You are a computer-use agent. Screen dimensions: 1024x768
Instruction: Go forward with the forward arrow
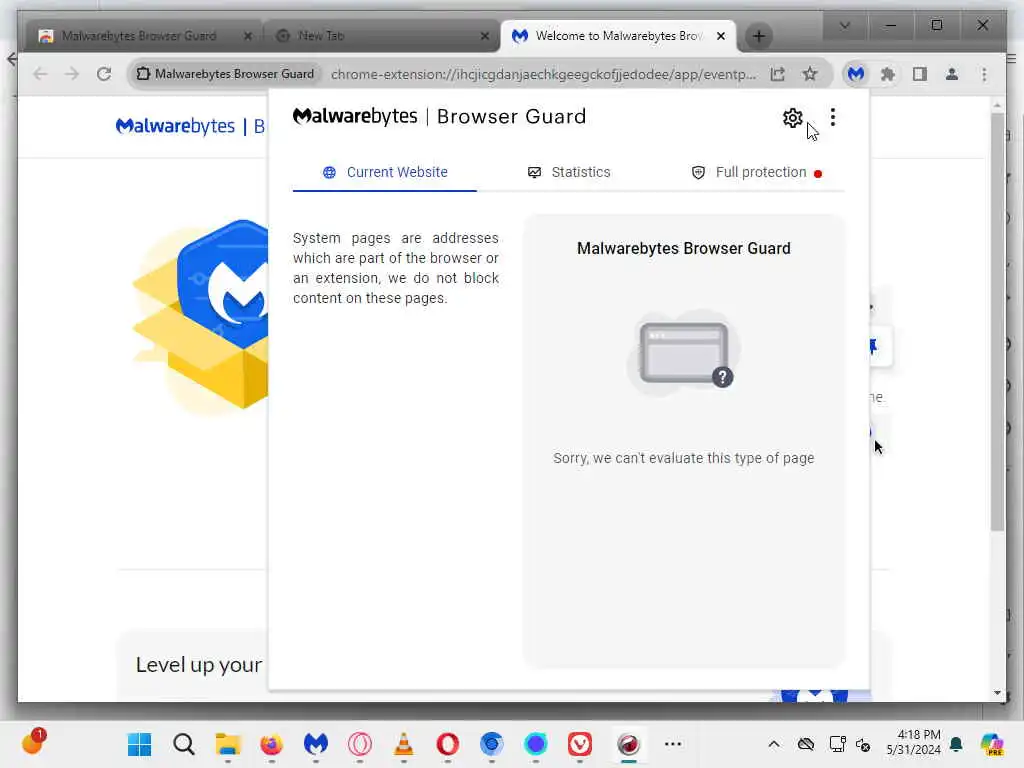[x=72, y=74]
